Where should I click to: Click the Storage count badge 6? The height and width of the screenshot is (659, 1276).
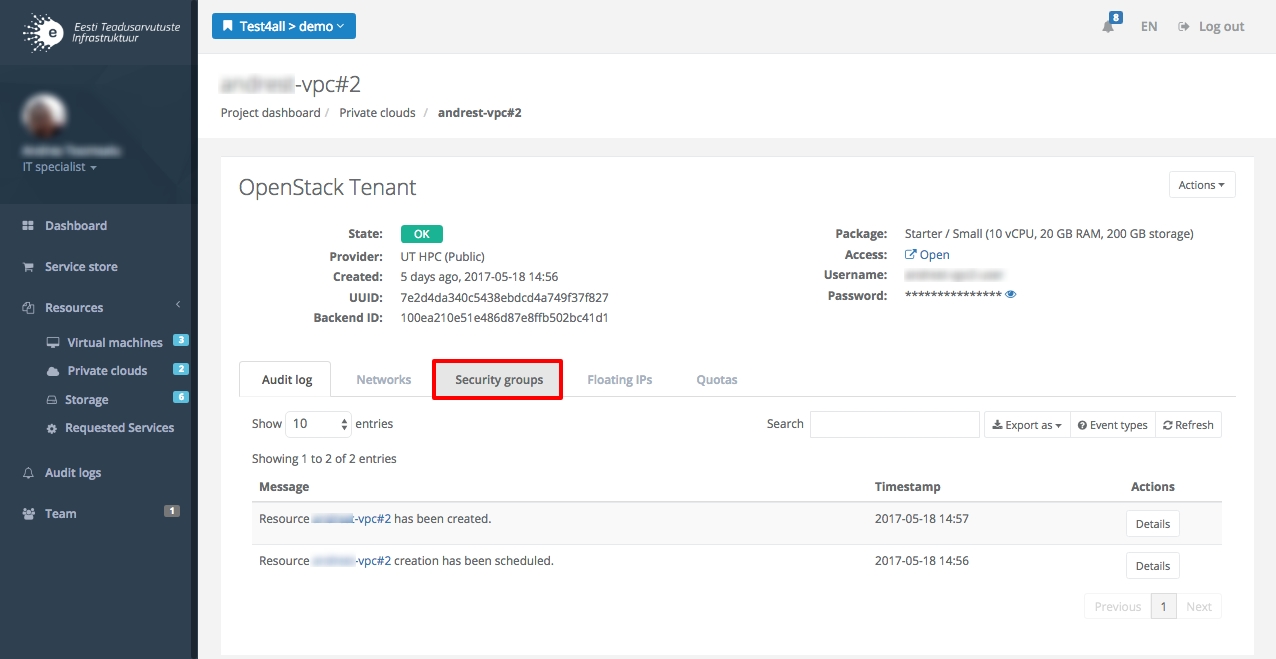181,397
